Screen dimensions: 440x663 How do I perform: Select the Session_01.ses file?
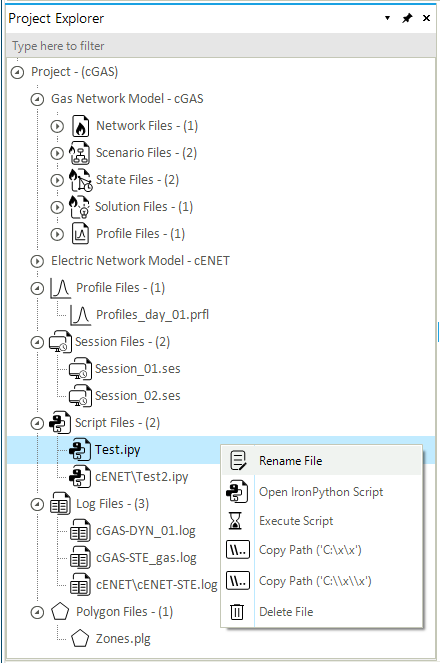coord(138,369)
